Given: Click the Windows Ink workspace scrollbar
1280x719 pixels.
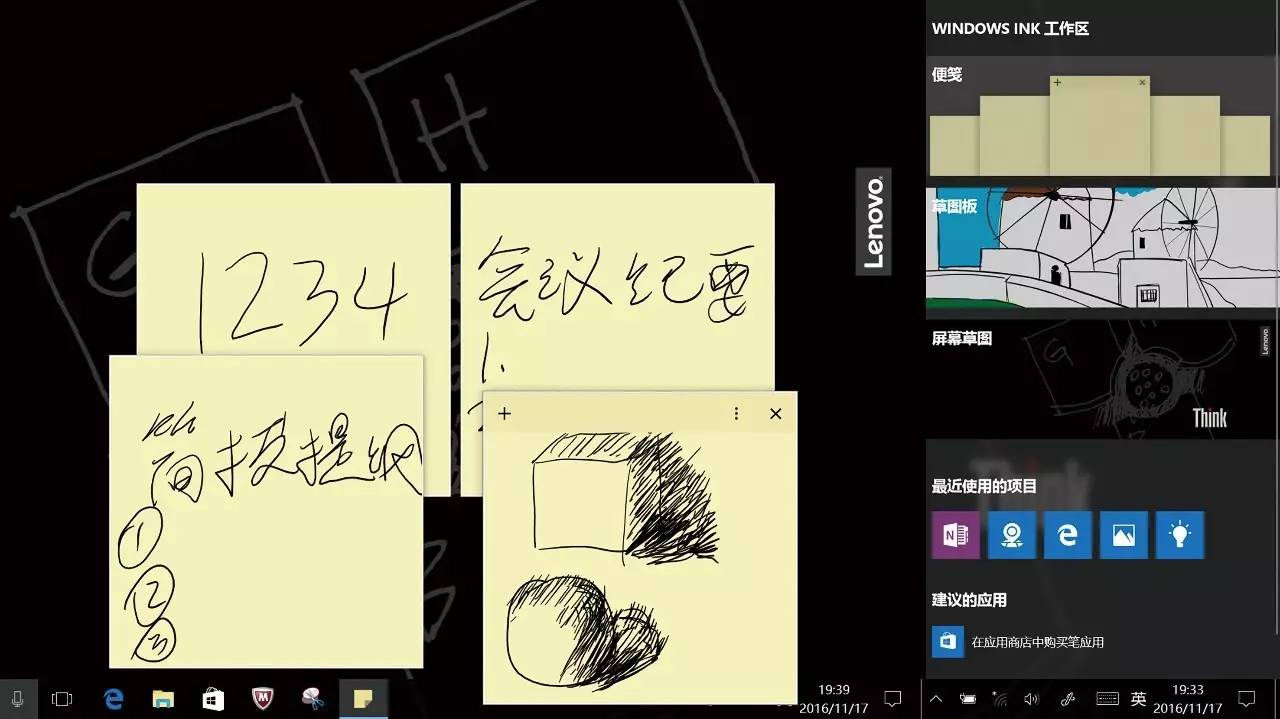Looking at the screenshot, I should [1277, 345].
